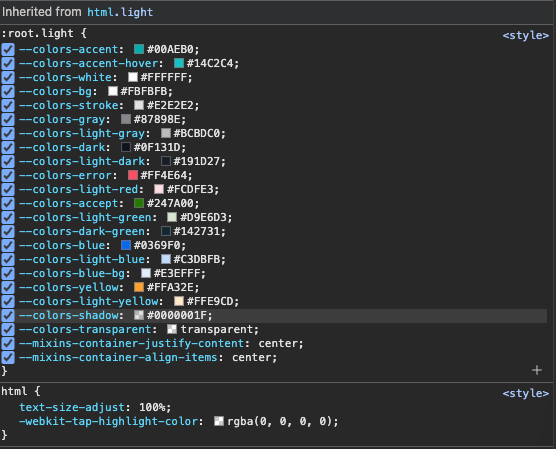Open the #E2E2E2 stroke color swatch
This screenshot has width=556, height=449.
point(139,105)
